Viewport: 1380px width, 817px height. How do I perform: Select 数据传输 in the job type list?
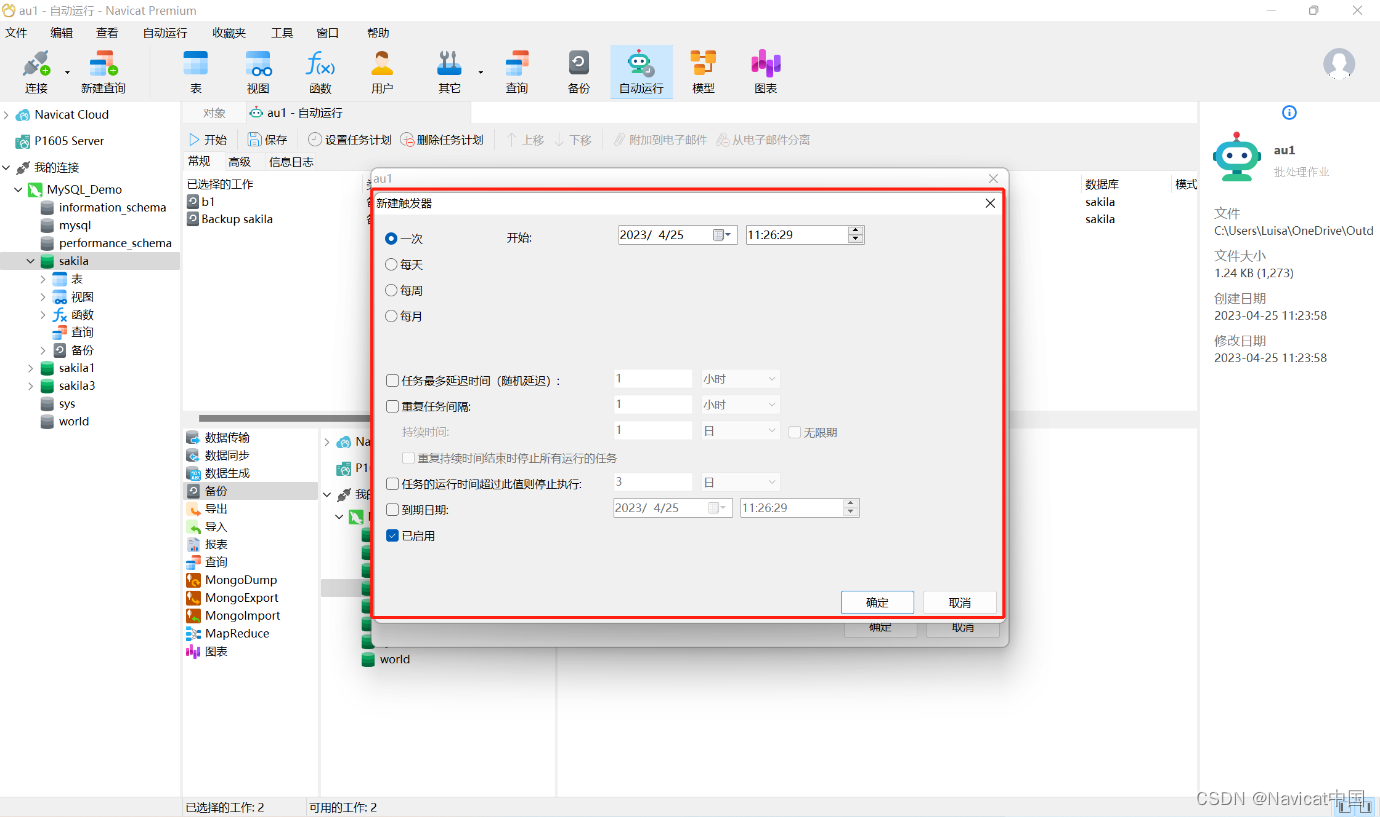227,438
